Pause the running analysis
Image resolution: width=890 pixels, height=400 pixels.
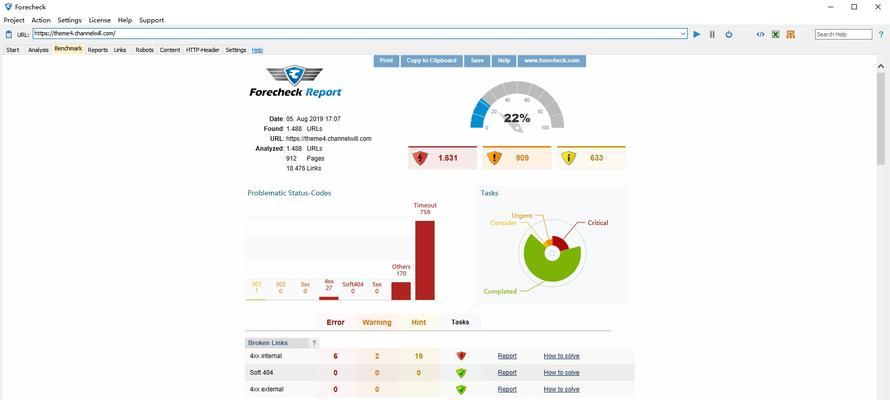tap(712, 34)
